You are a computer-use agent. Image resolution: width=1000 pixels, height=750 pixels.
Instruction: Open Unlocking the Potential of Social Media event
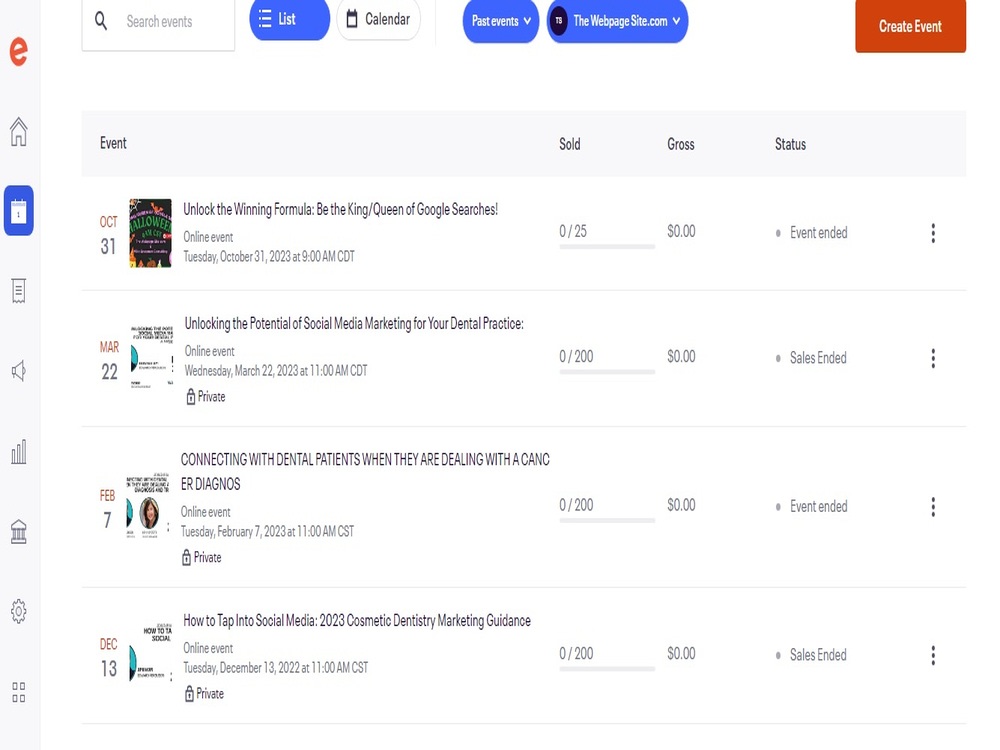point(354,323)
